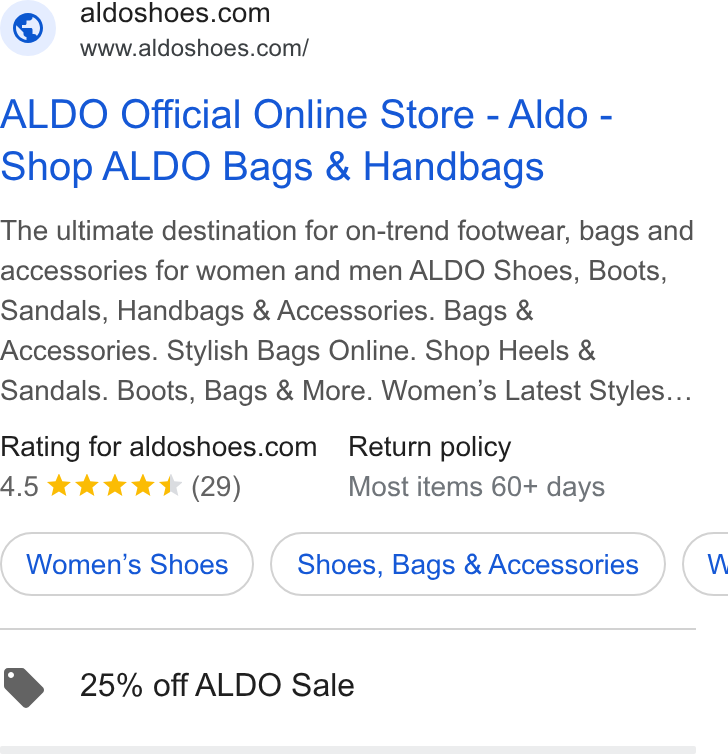This screenshot has width=728, height=754.
Task: Click the half-filled fifth rating star
Action: (170, 485)
